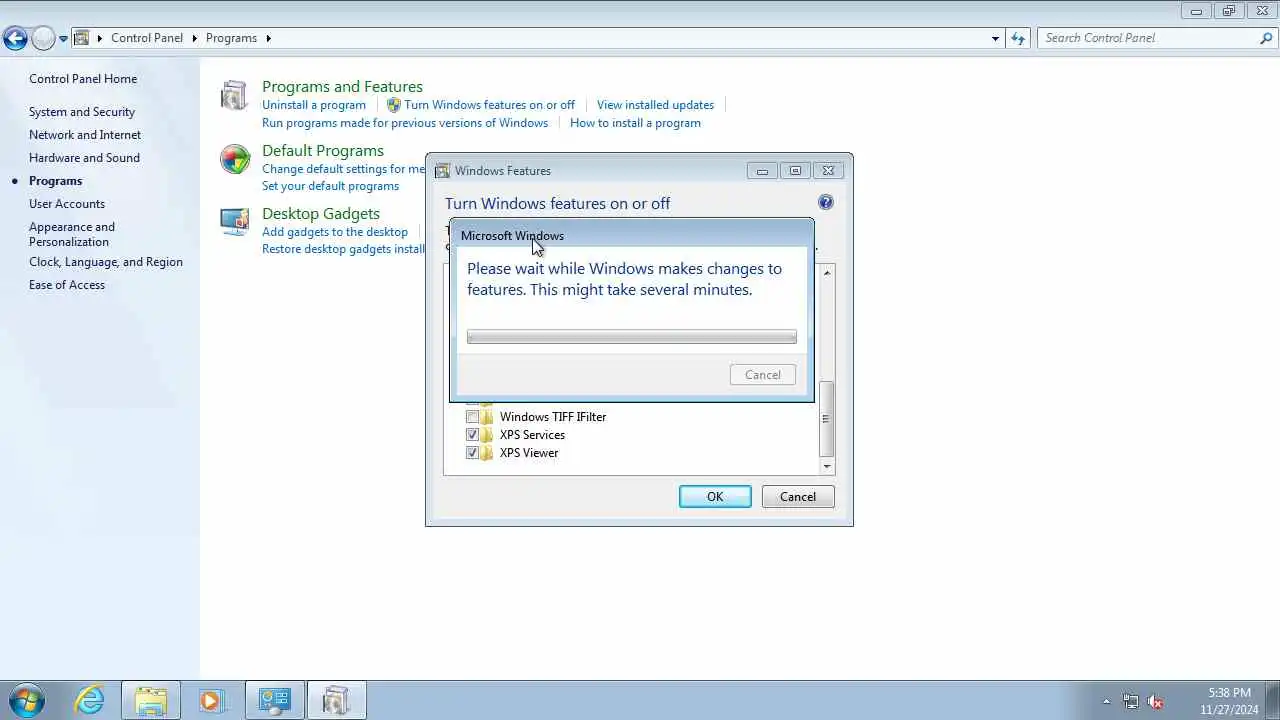Open System and Security category
The width and height of the screenshot is (1280, 720).
[x=82, y=112]
